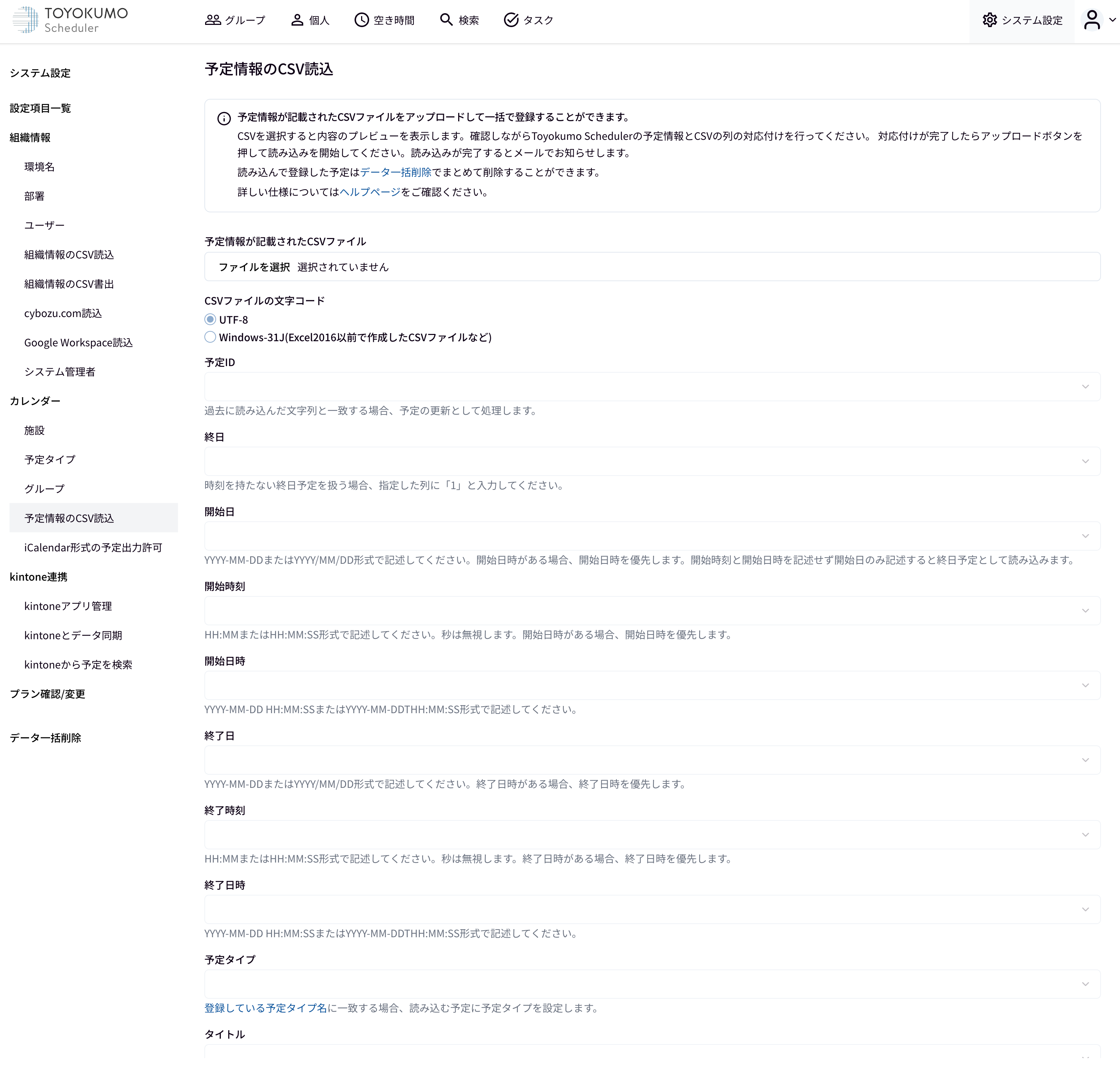Expand the account menu chevron
The image size is (1120, 1065).
point(1112,20)
